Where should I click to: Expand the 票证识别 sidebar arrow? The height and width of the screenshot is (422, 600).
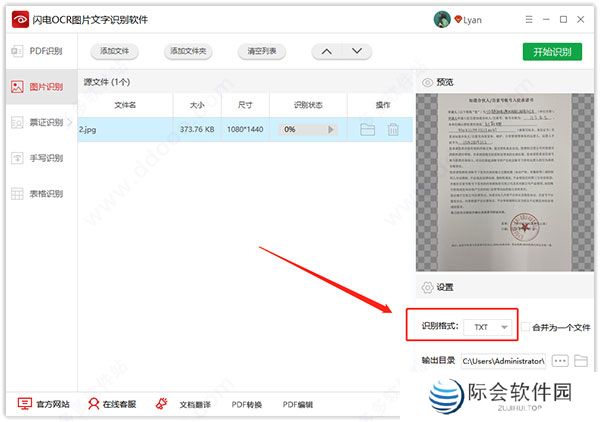[70, 122]
